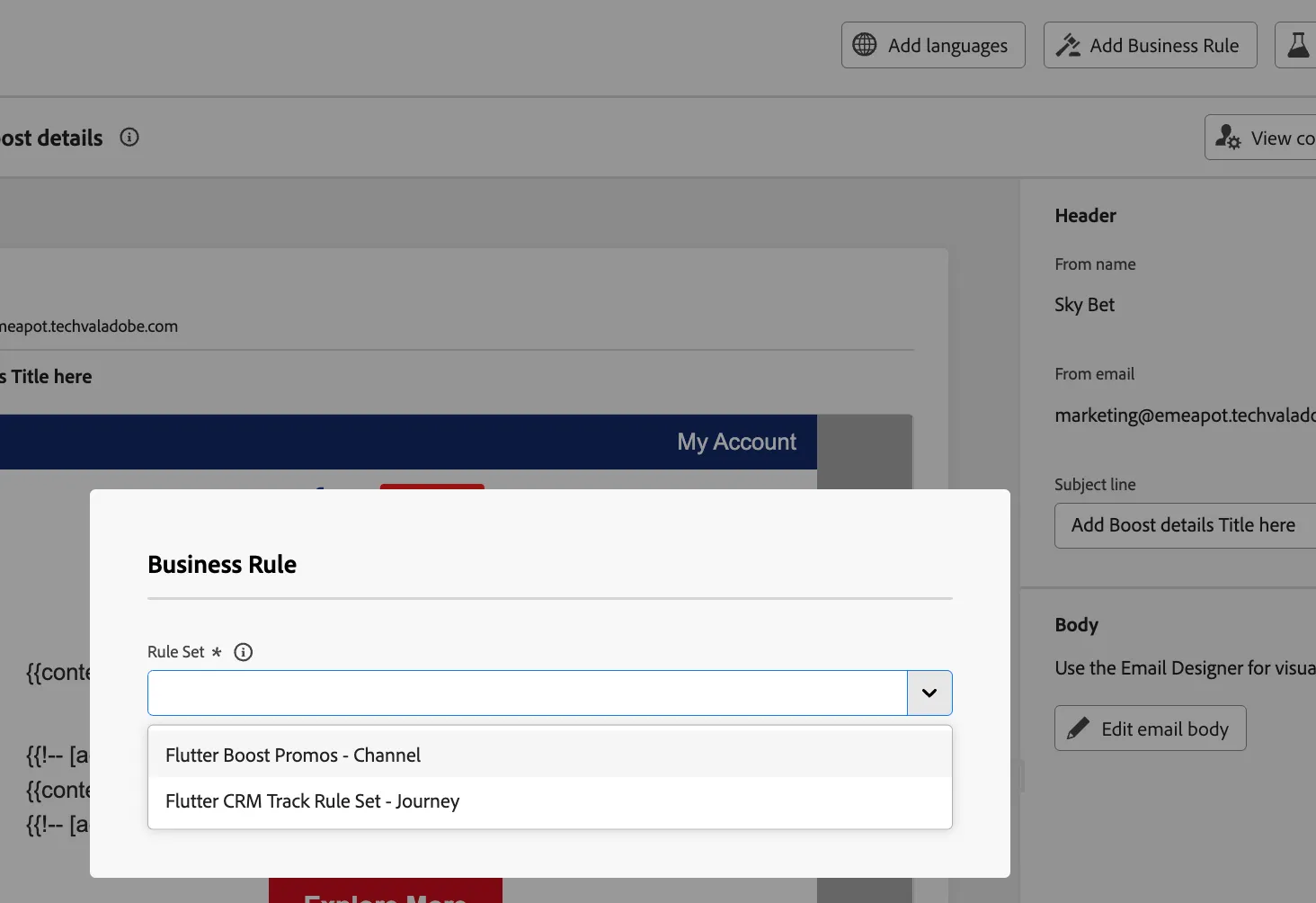Screen dimensions: 1316x903
Task: Click the Header section title
Action: (1085, 215)
